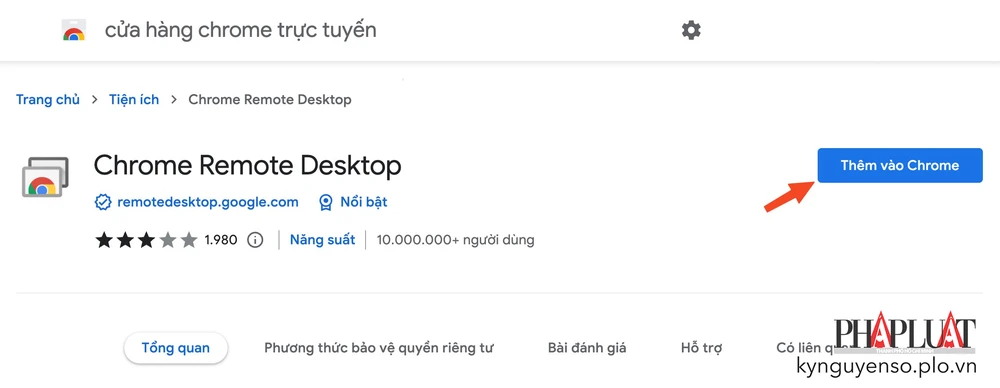This screenshot has height=388, width=1000.
Task: Open the Năng suất category link
Action: click(323, 240)
